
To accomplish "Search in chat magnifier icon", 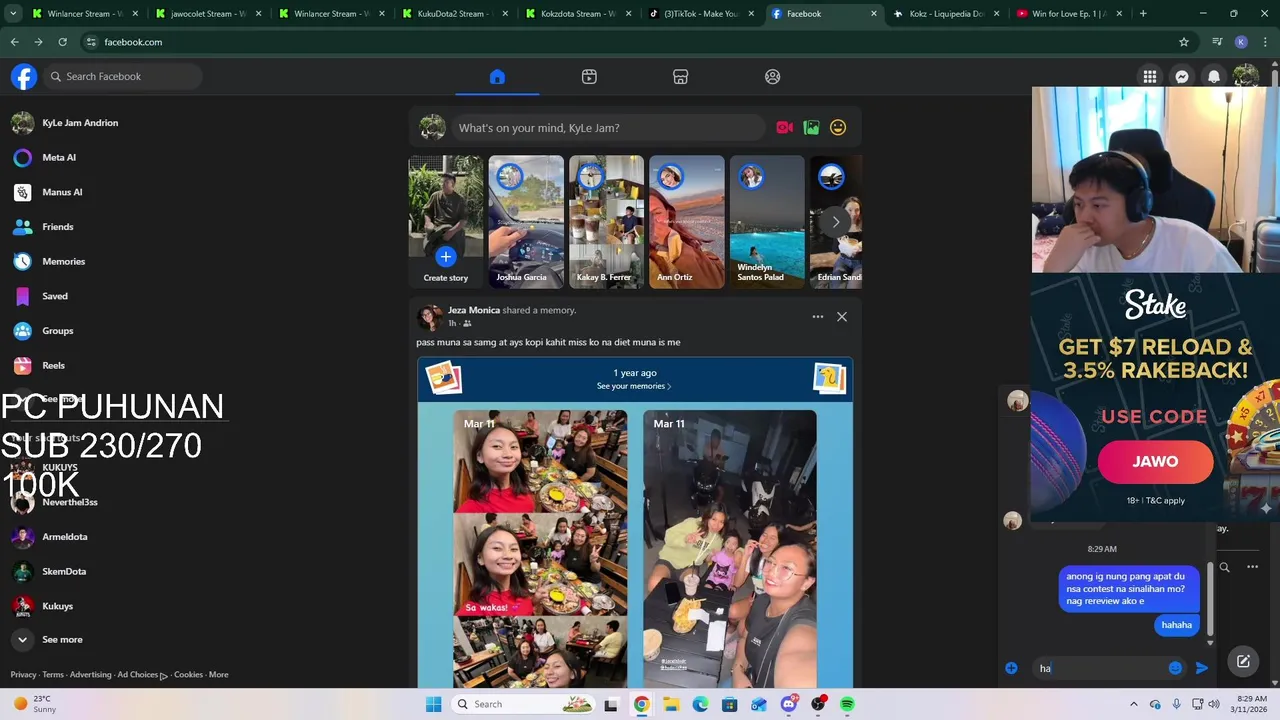I will tap(1224, 567).
